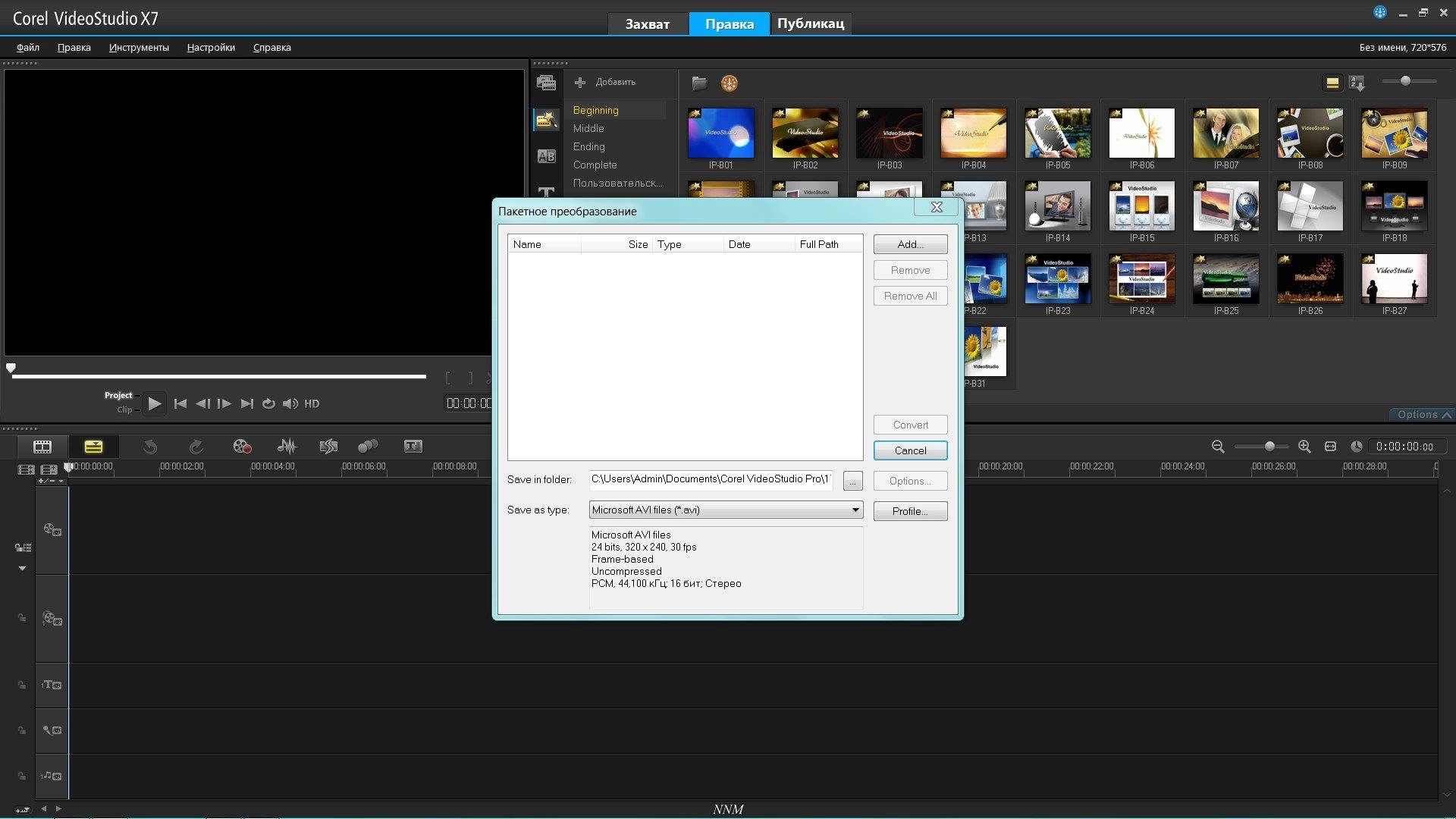
Task: Switch library to large thumbnail view icon
Action: 1332,83
